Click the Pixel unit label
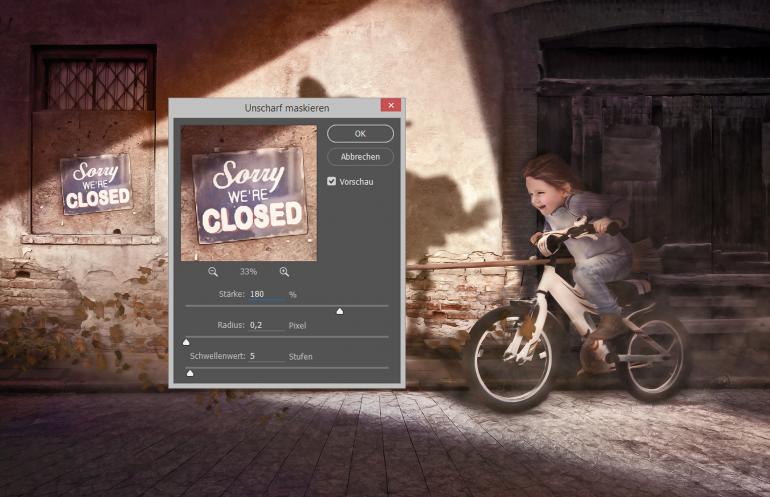The height and width of the screenshot is (497, 770). [x=298, y=325]
